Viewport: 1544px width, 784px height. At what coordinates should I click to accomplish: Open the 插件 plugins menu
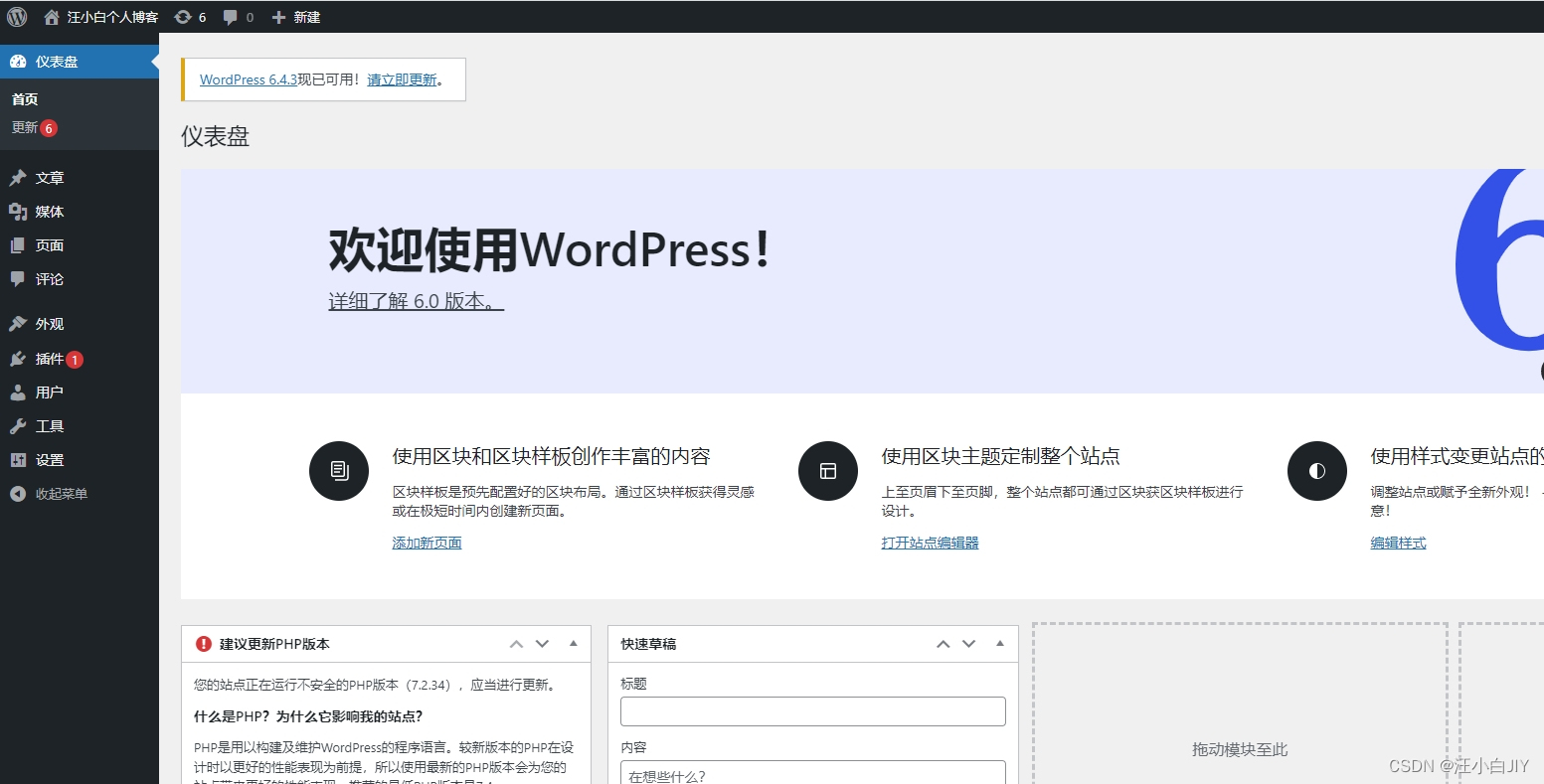pos(80,359)
